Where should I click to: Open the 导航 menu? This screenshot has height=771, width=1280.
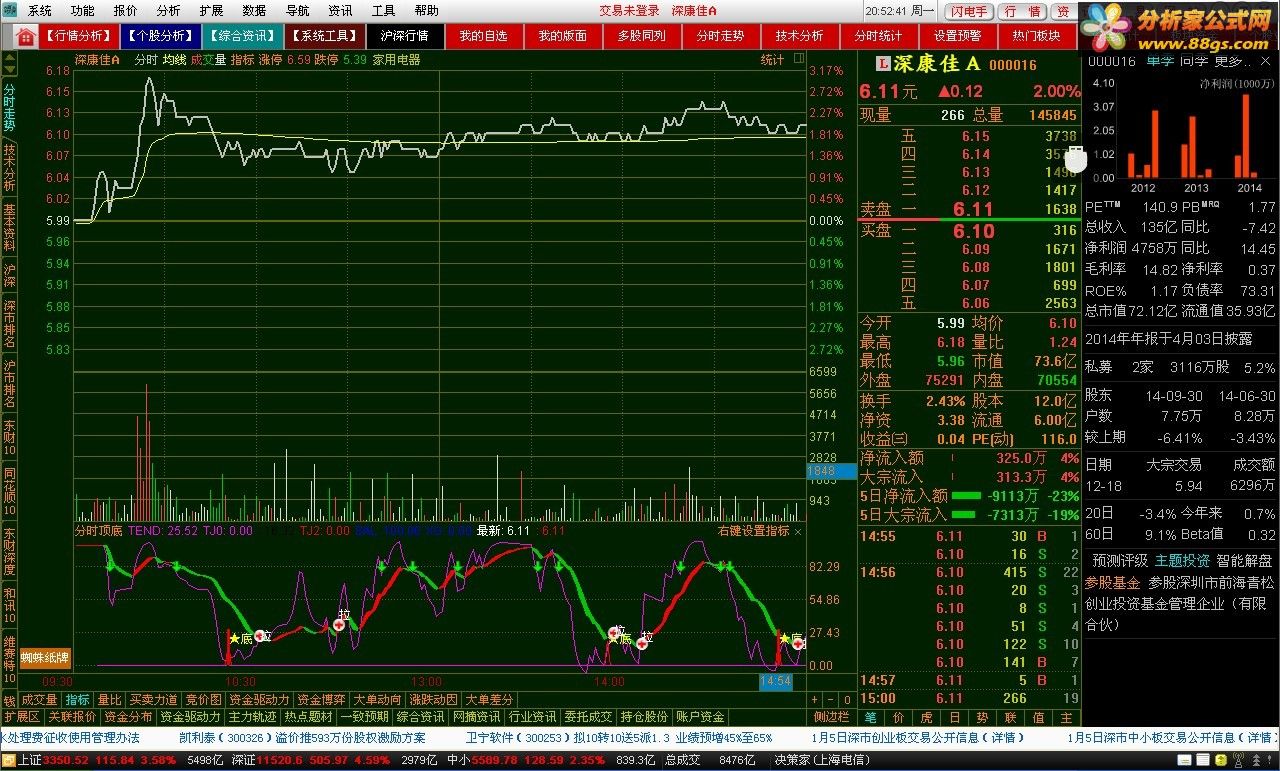click(x=297, y=10)
